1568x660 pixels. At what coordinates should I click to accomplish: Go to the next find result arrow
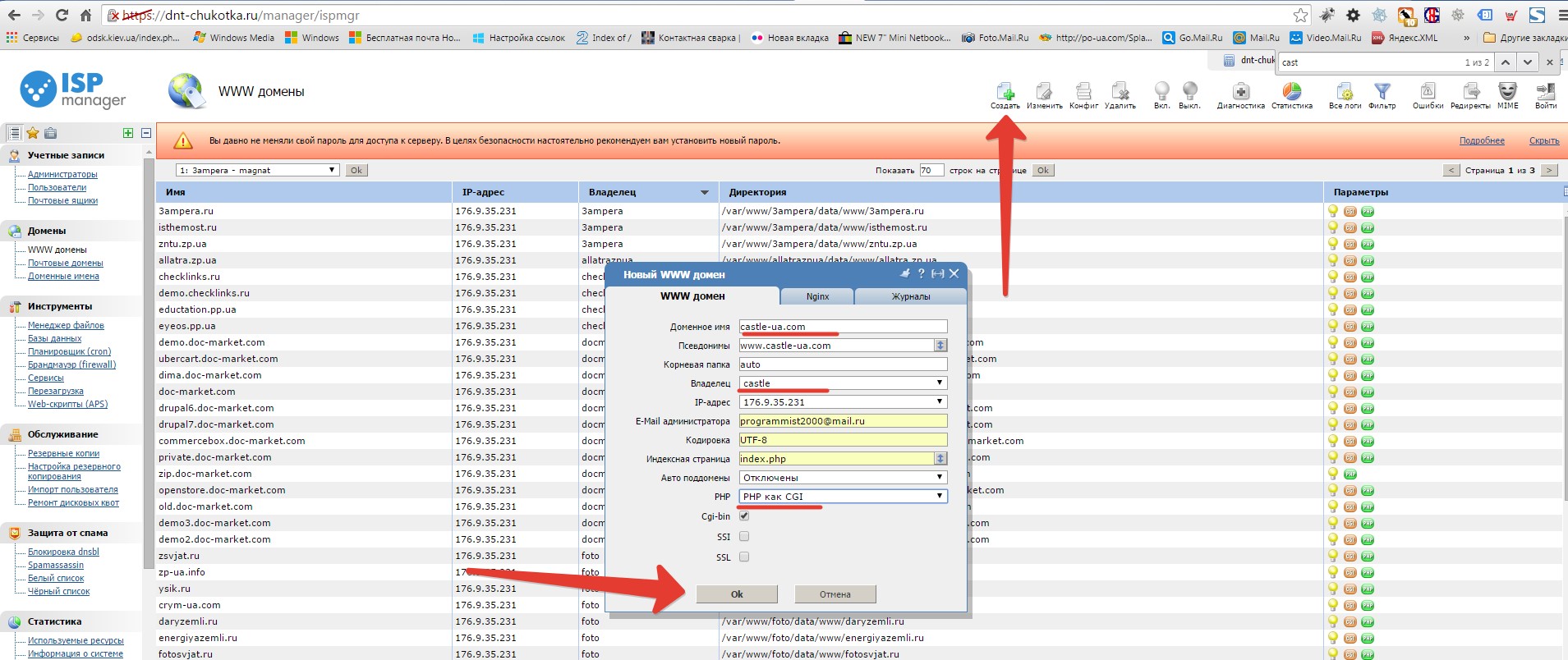1527,62
